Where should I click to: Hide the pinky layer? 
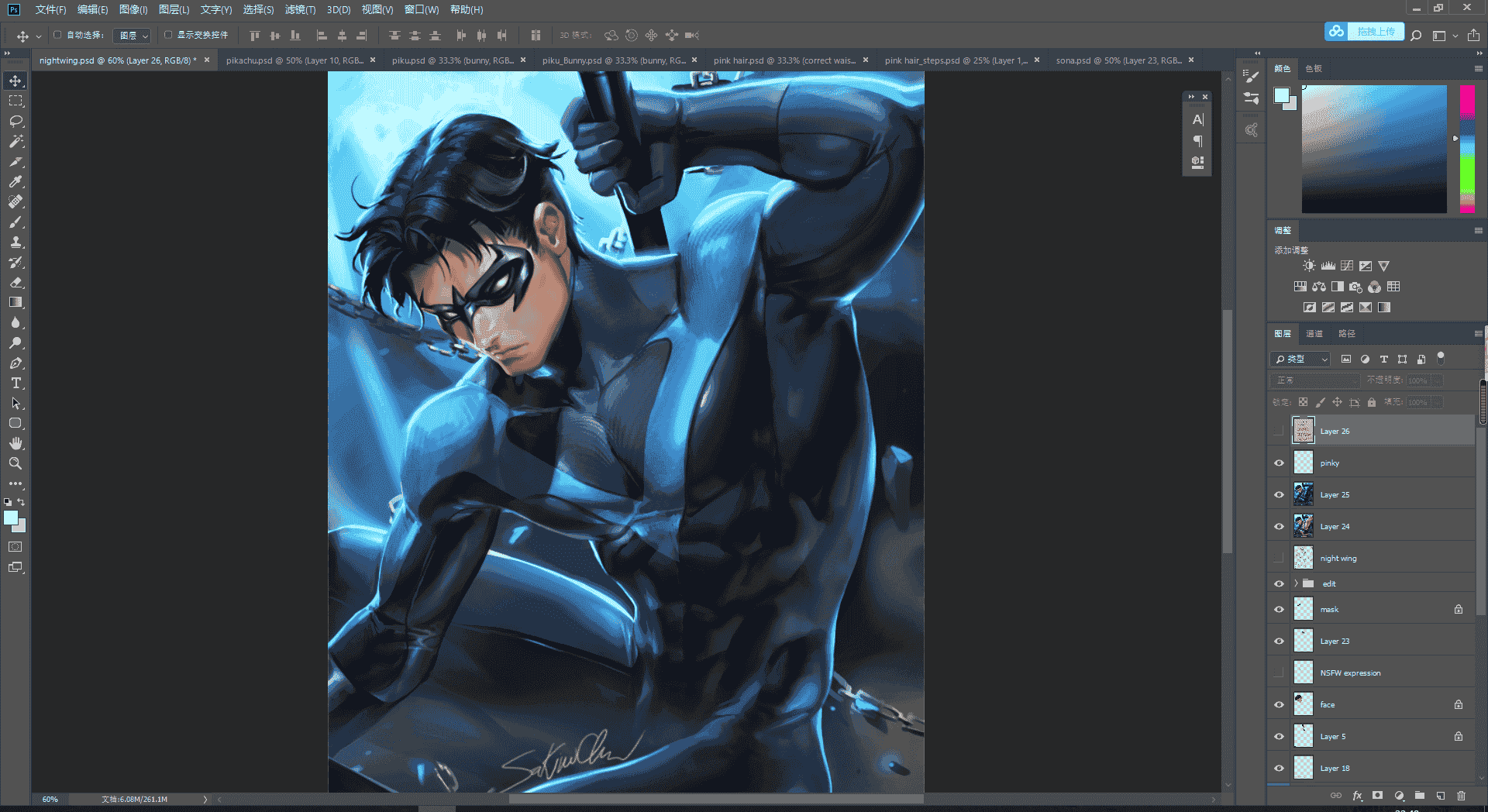tap(1279, 463)
